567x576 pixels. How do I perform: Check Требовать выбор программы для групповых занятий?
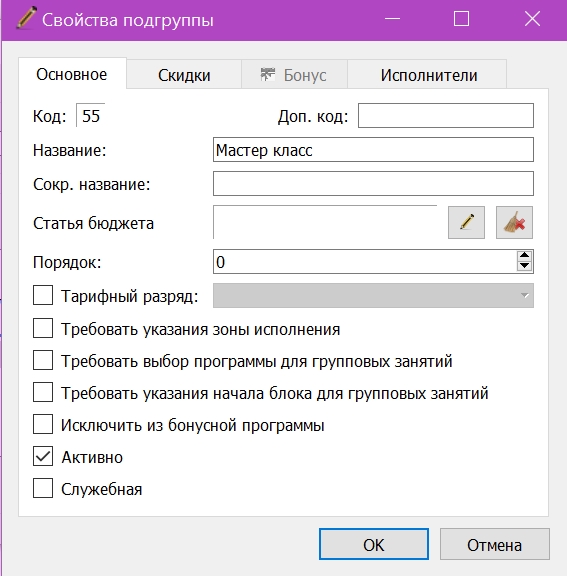pyautogui.click(x=43, y=360)
